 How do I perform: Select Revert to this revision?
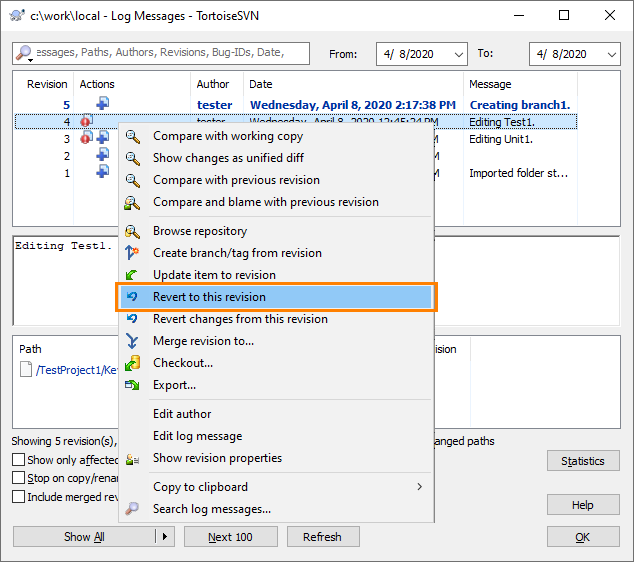[x=275, y=297]
